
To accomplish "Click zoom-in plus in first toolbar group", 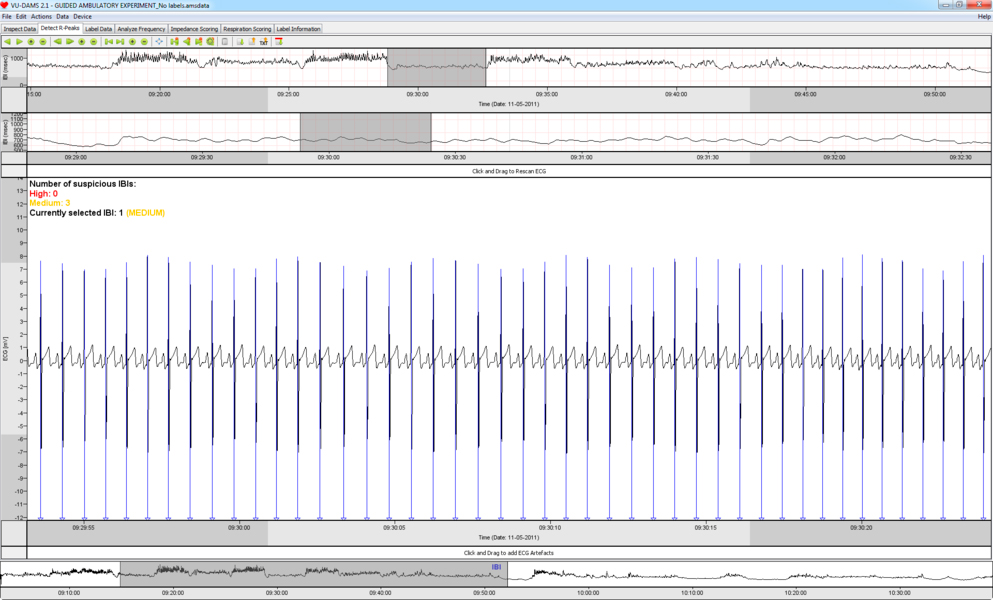I will 31,42.
